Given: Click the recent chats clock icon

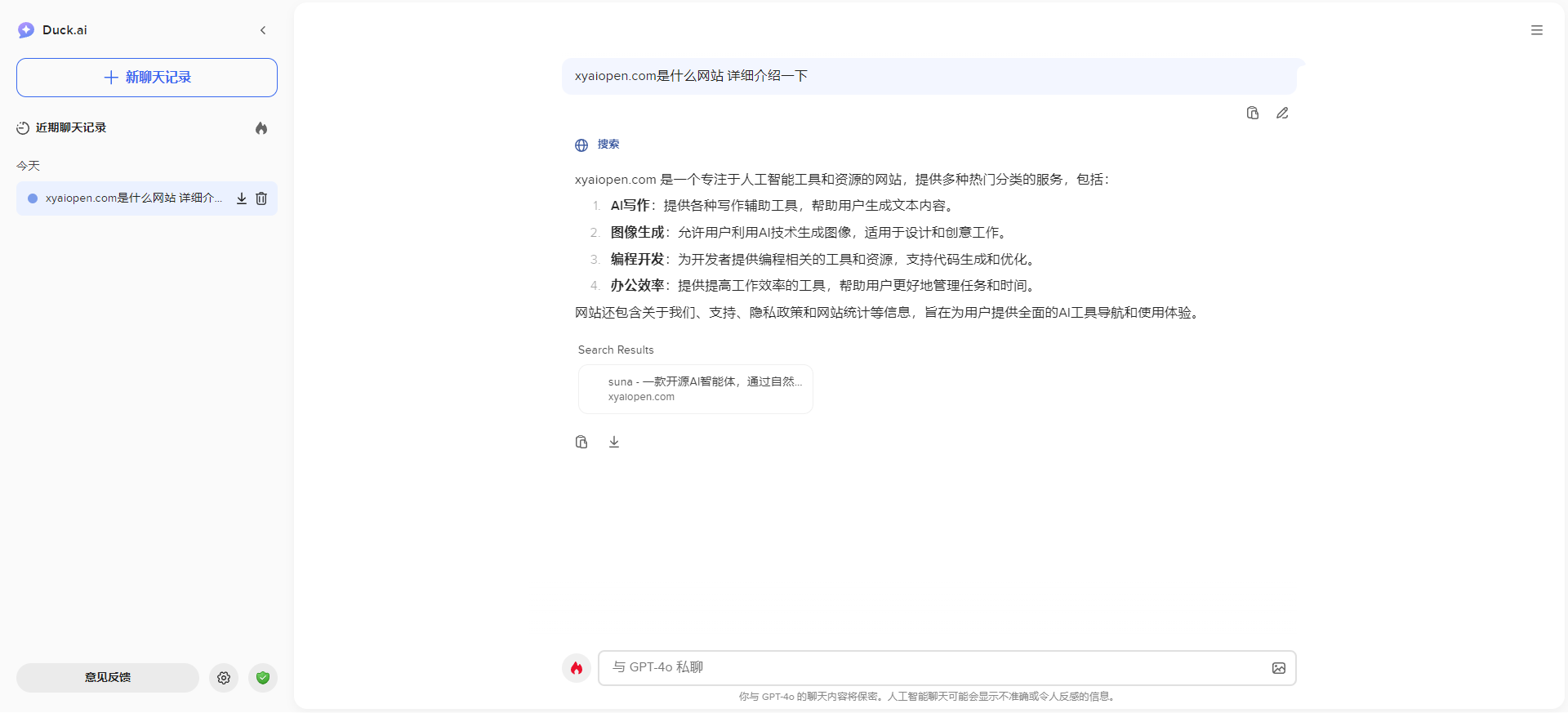Looking at the screenshot, I should [x=23, y=128].
